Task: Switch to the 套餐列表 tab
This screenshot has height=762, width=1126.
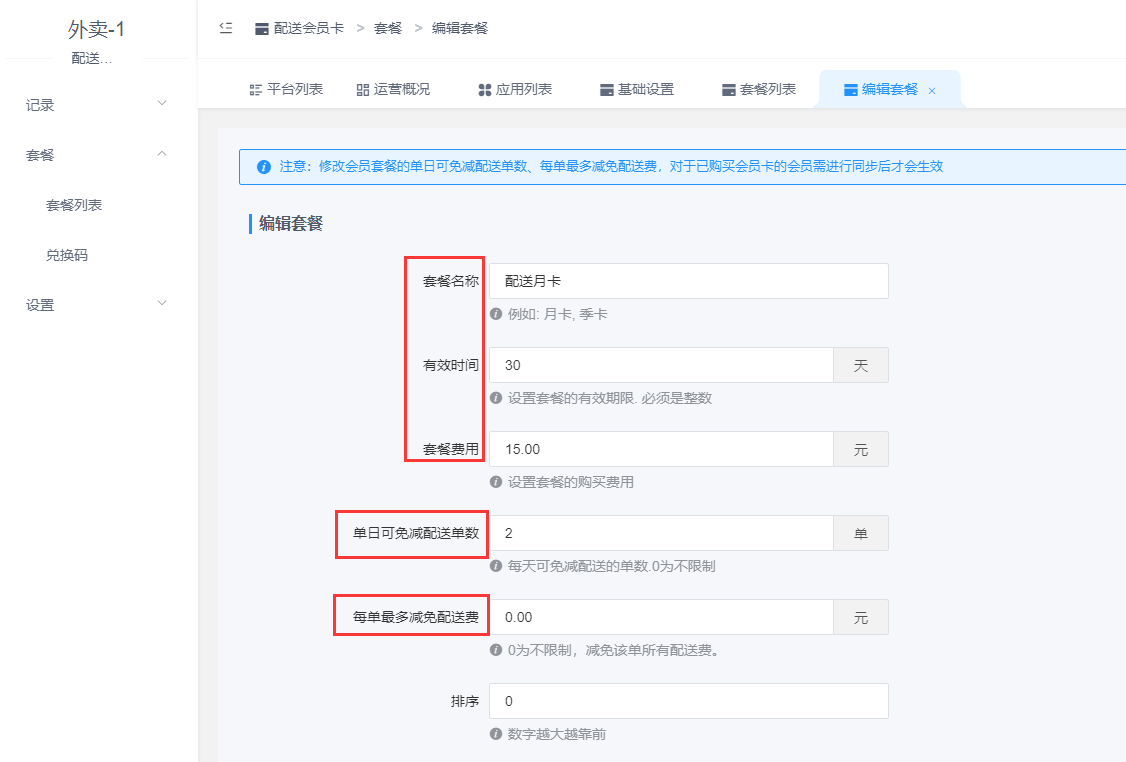Action: click(759, 90)
